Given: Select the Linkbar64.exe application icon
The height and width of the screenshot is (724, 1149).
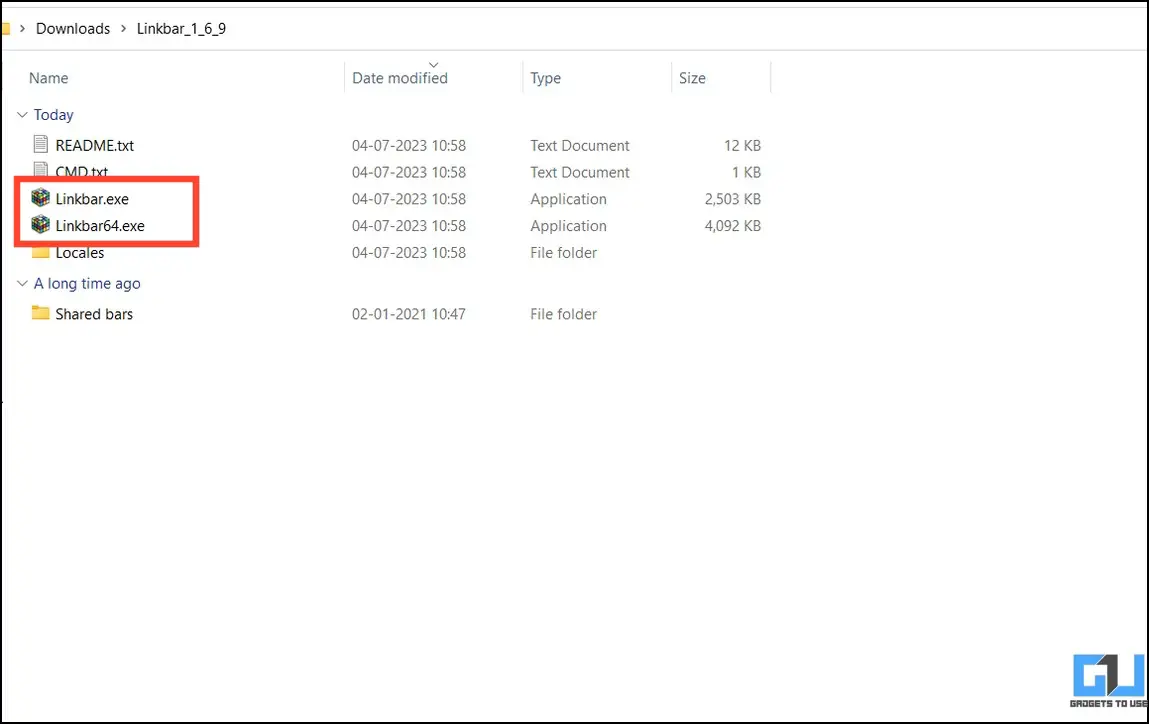Looking at the screenshot, I should click(40, 225).
